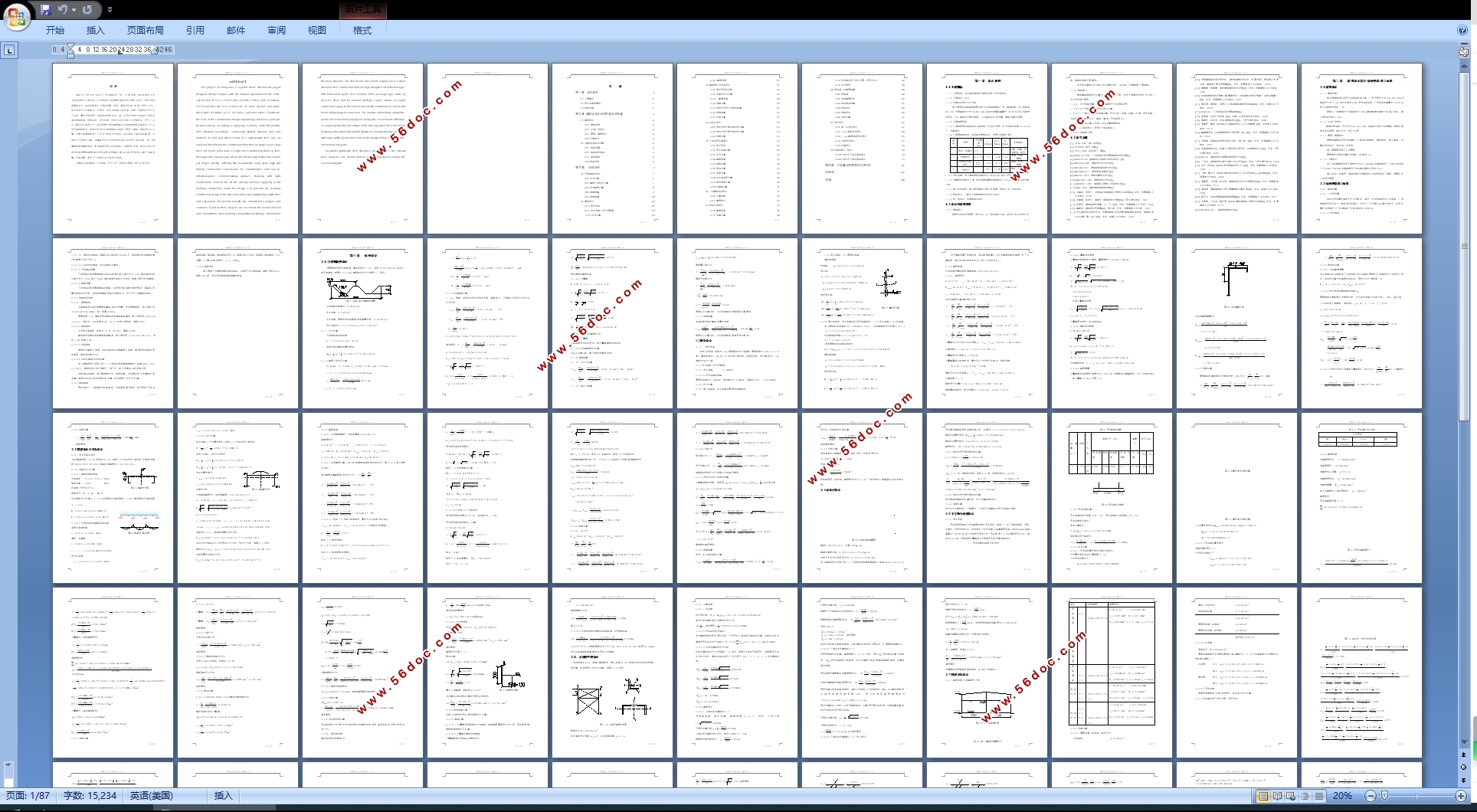1477x812 pixels.
Task: Click the mostly blank page thumbnail in row 1
Action: (x=487, y=149)
